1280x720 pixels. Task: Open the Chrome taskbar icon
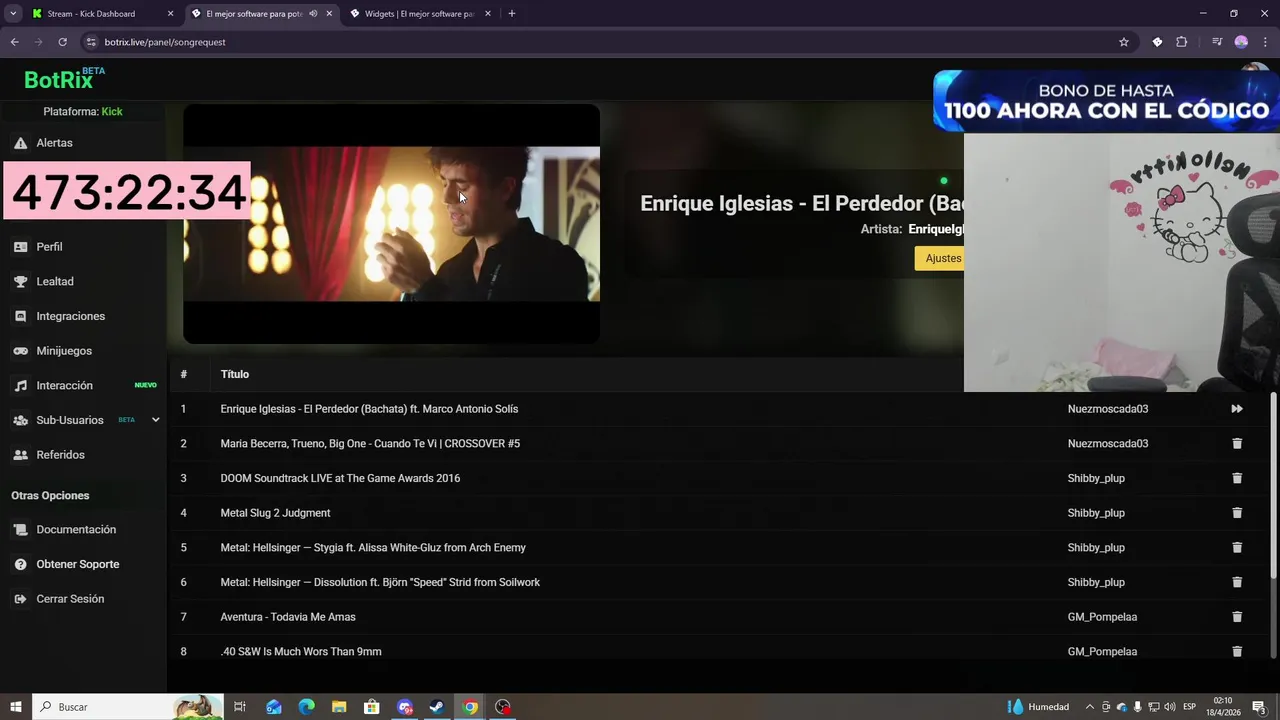click(470, 707)
